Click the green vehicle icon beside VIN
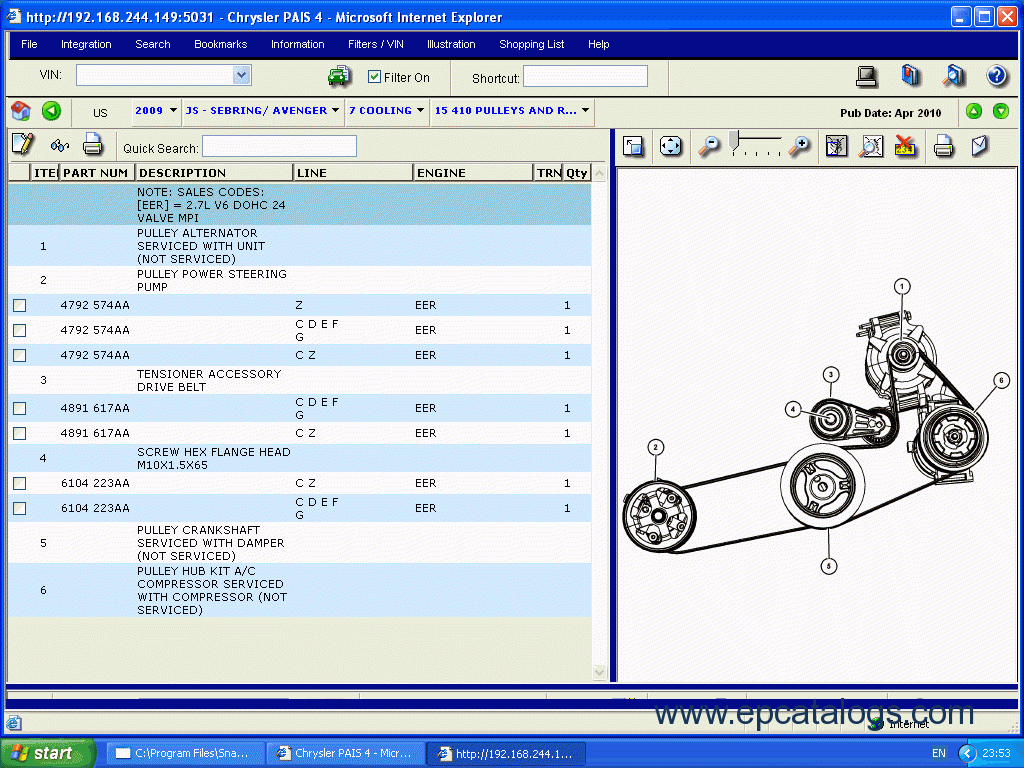The image size is (1024, 768). [339, 76]
